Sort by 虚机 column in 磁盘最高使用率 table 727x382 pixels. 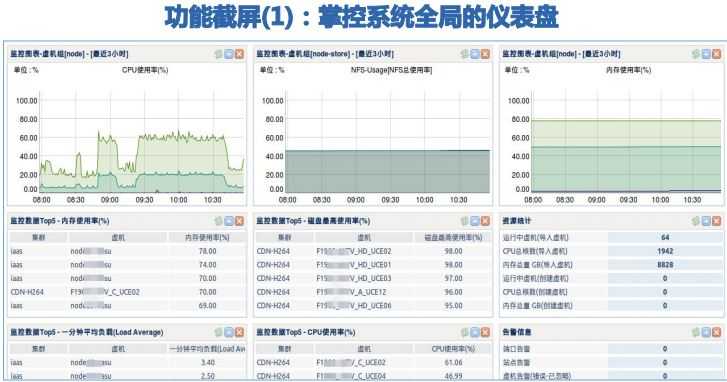tap(364, 237)
